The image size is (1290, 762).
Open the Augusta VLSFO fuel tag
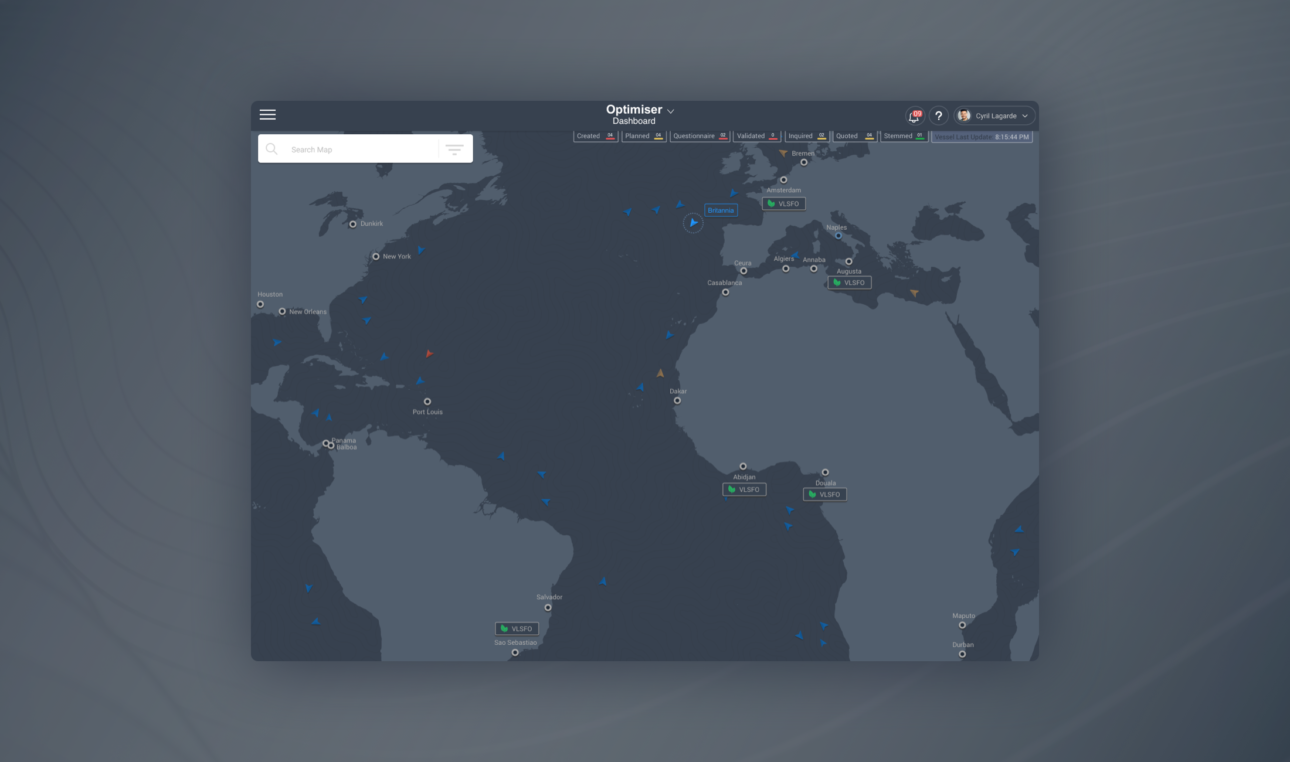tap(849, 283)
